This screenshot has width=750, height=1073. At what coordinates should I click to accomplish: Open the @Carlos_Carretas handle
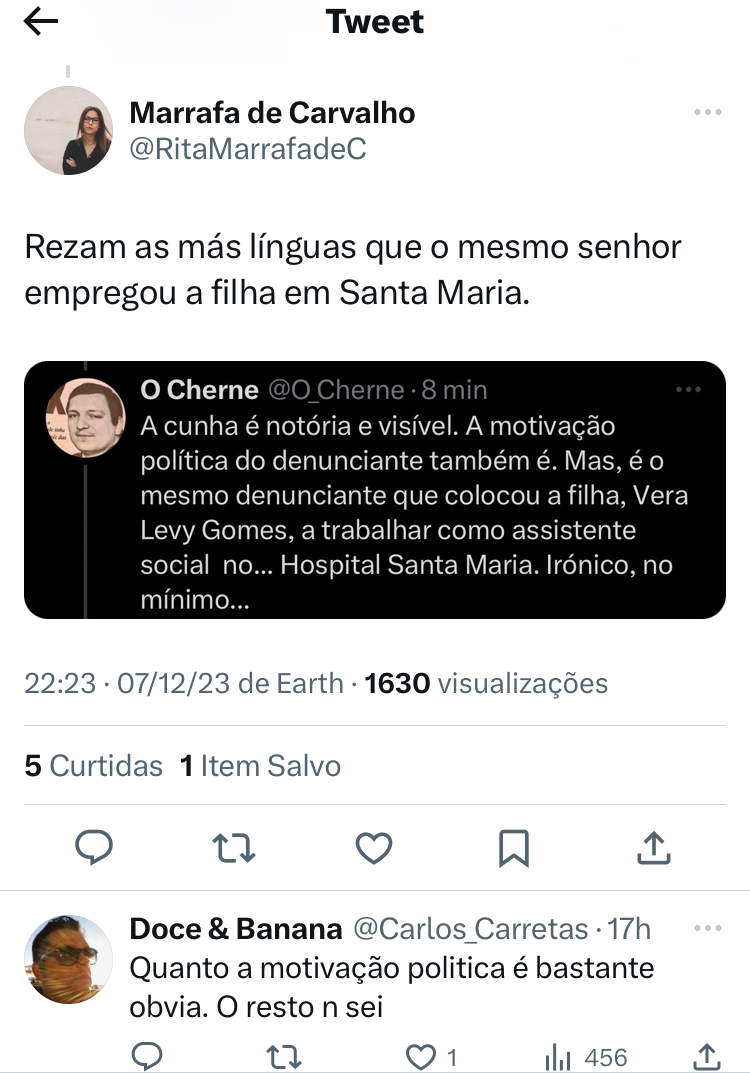pos(470,929)
